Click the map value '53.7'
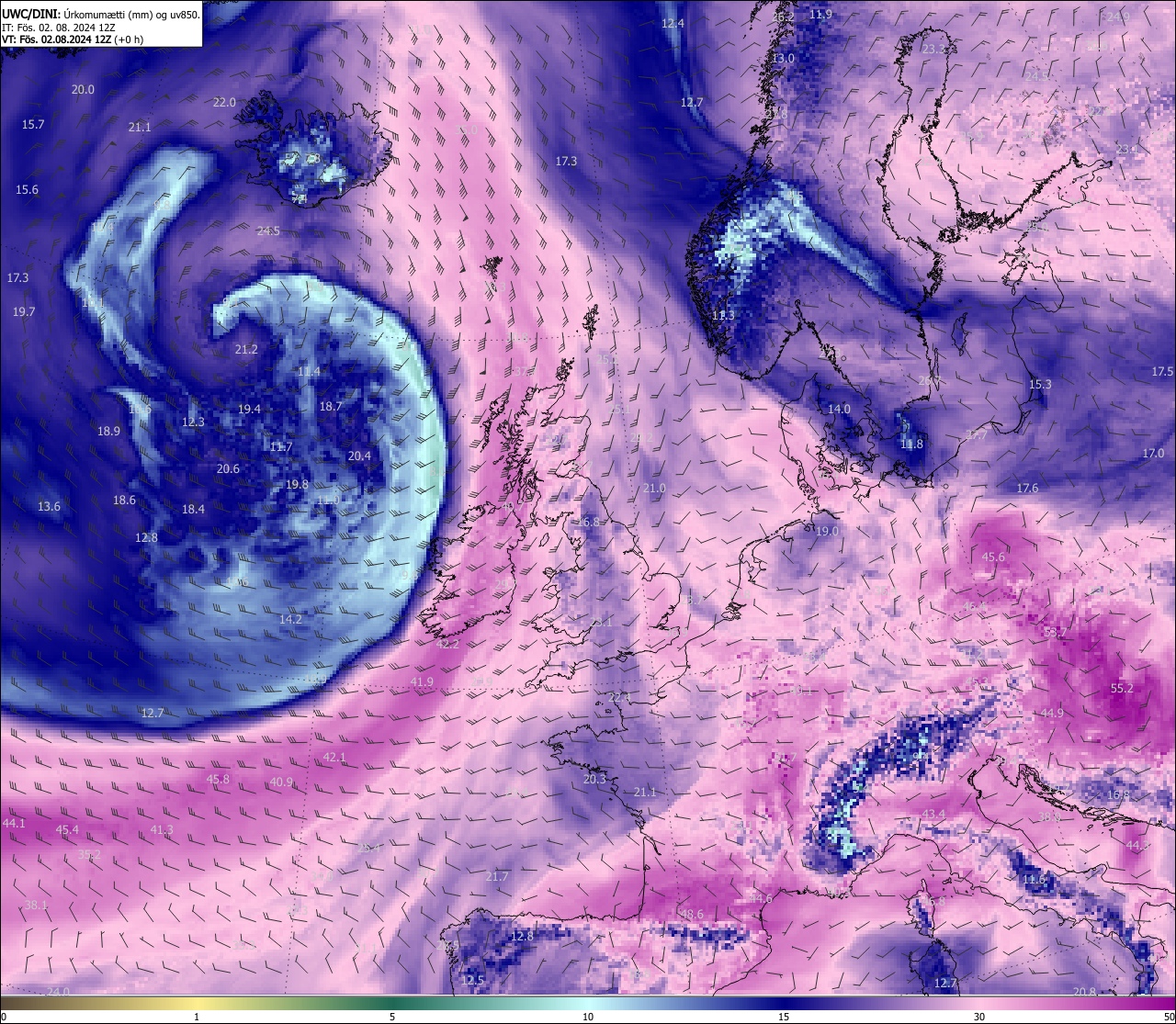 1055,632
